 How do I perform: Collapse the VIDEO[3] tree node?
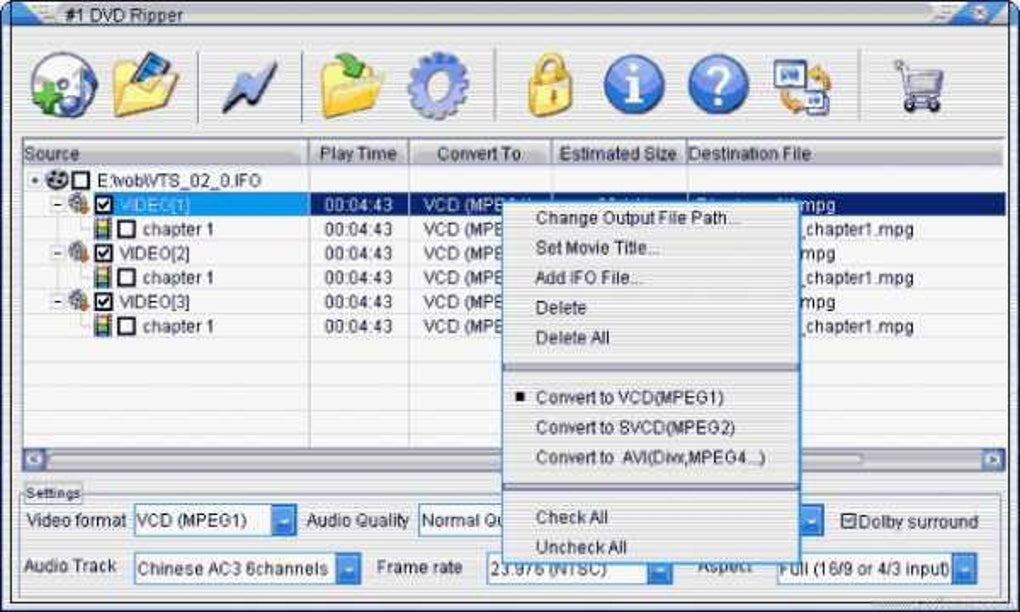57,302
